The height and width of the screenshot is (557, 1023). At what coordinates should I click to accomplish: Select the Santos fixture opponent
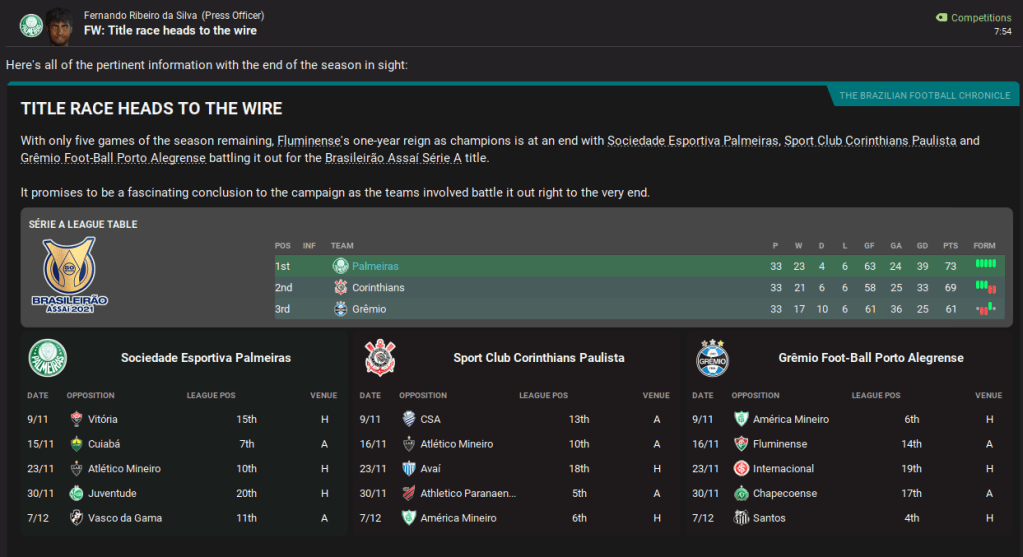point(768,518)
